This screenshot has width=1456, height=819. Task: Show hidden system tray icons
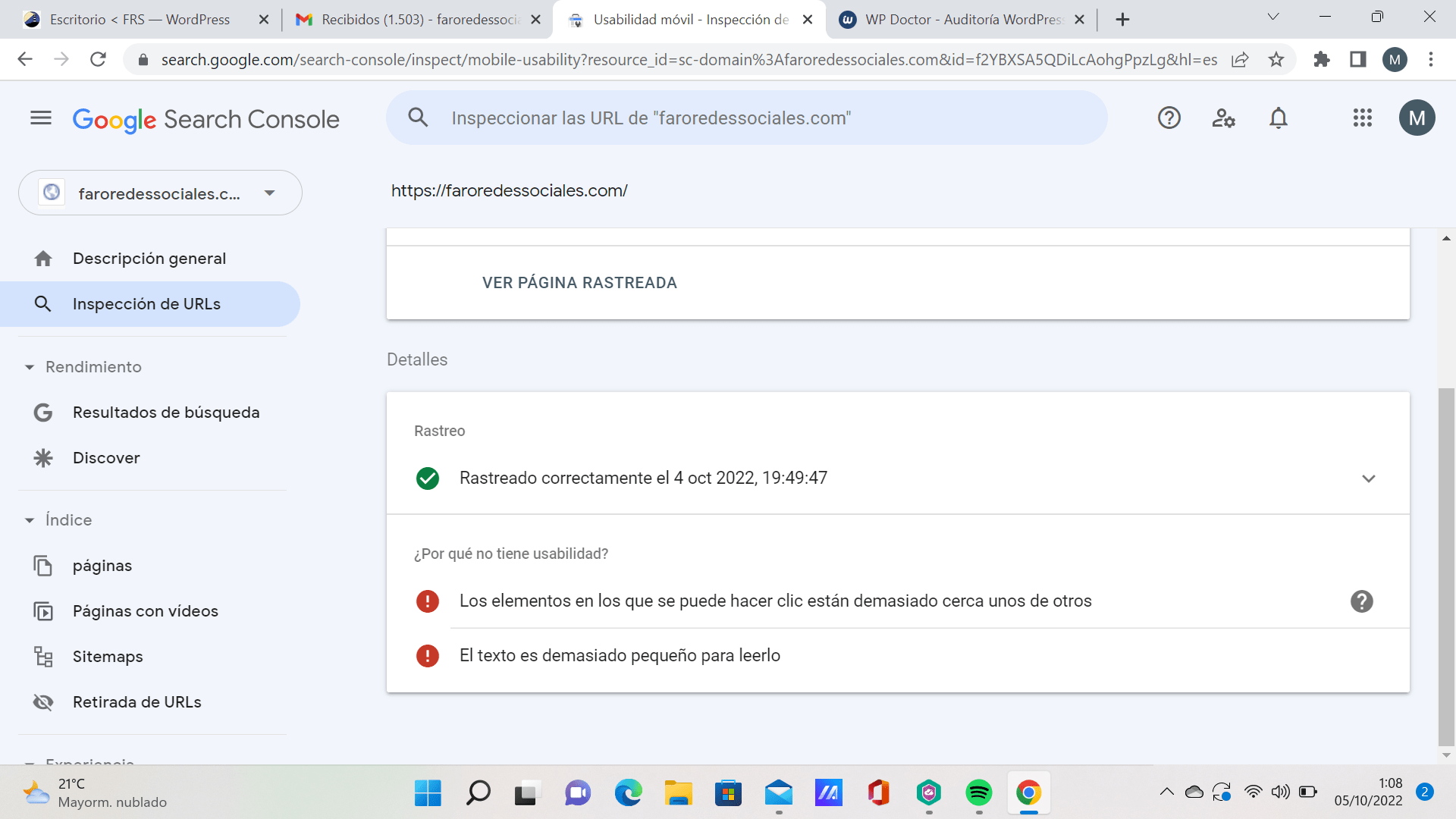pyautogui.click(x=1166, y=792)
